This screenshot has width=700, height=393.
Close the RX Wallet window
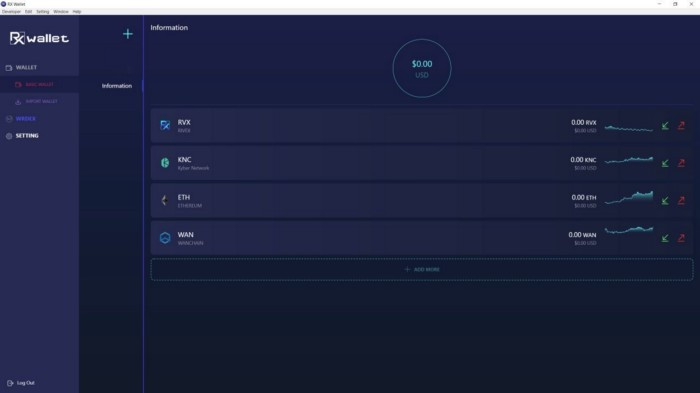tap(691, 4)
